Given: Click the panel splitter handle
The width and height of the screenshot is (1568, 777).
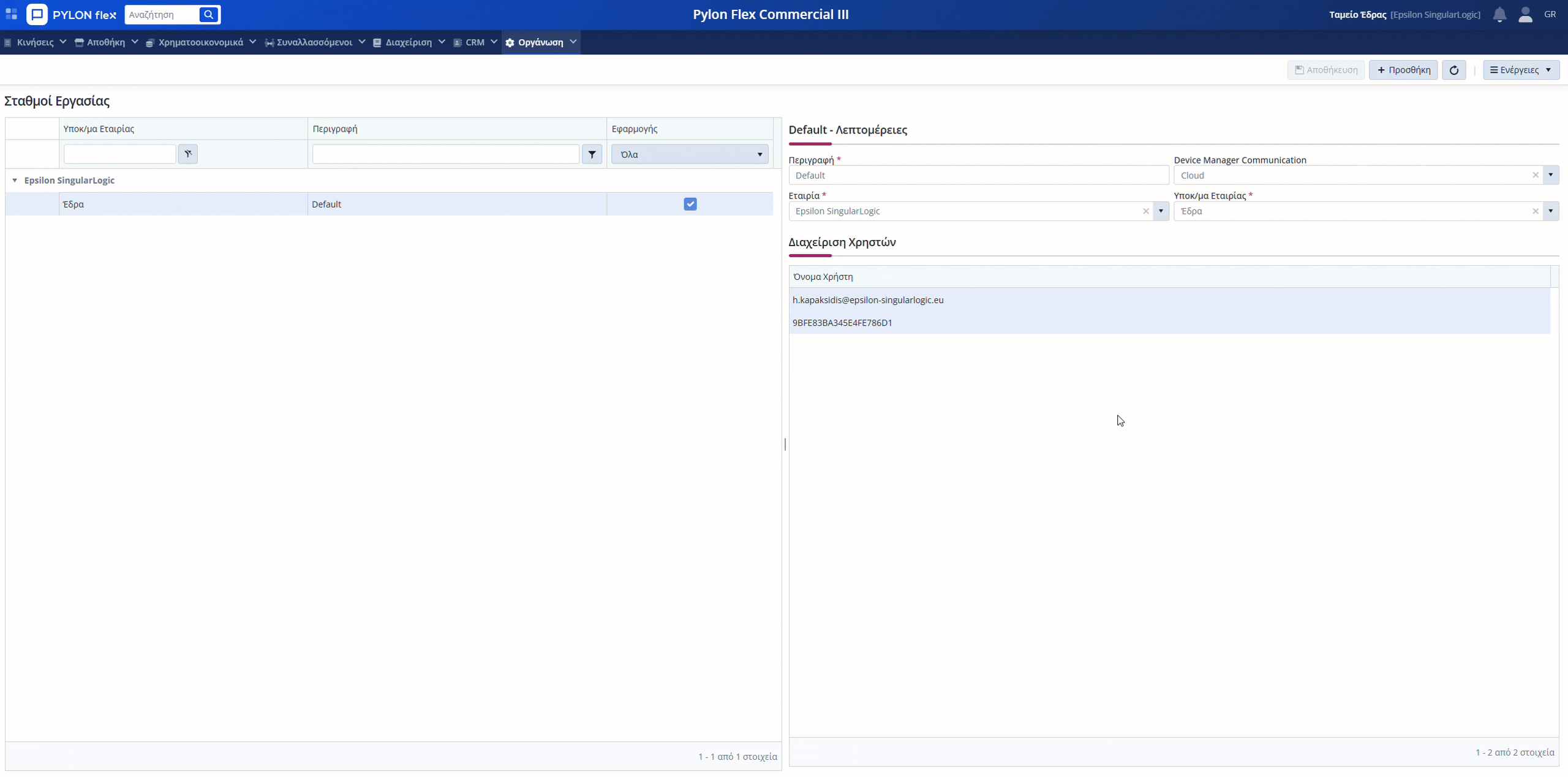Looking at the screenshot, I should tap(785, 444).
